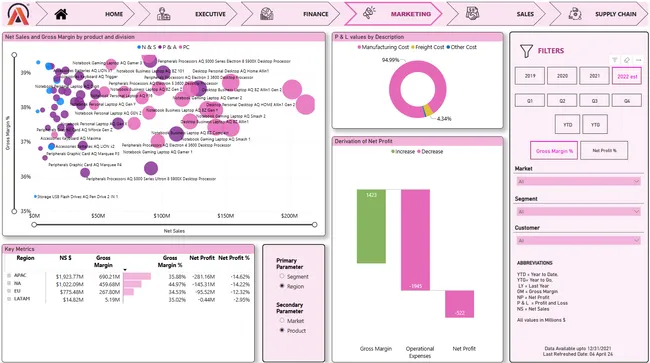Open the Market filter dropdown
Screen dimensions: 650x363
point(578,182)
